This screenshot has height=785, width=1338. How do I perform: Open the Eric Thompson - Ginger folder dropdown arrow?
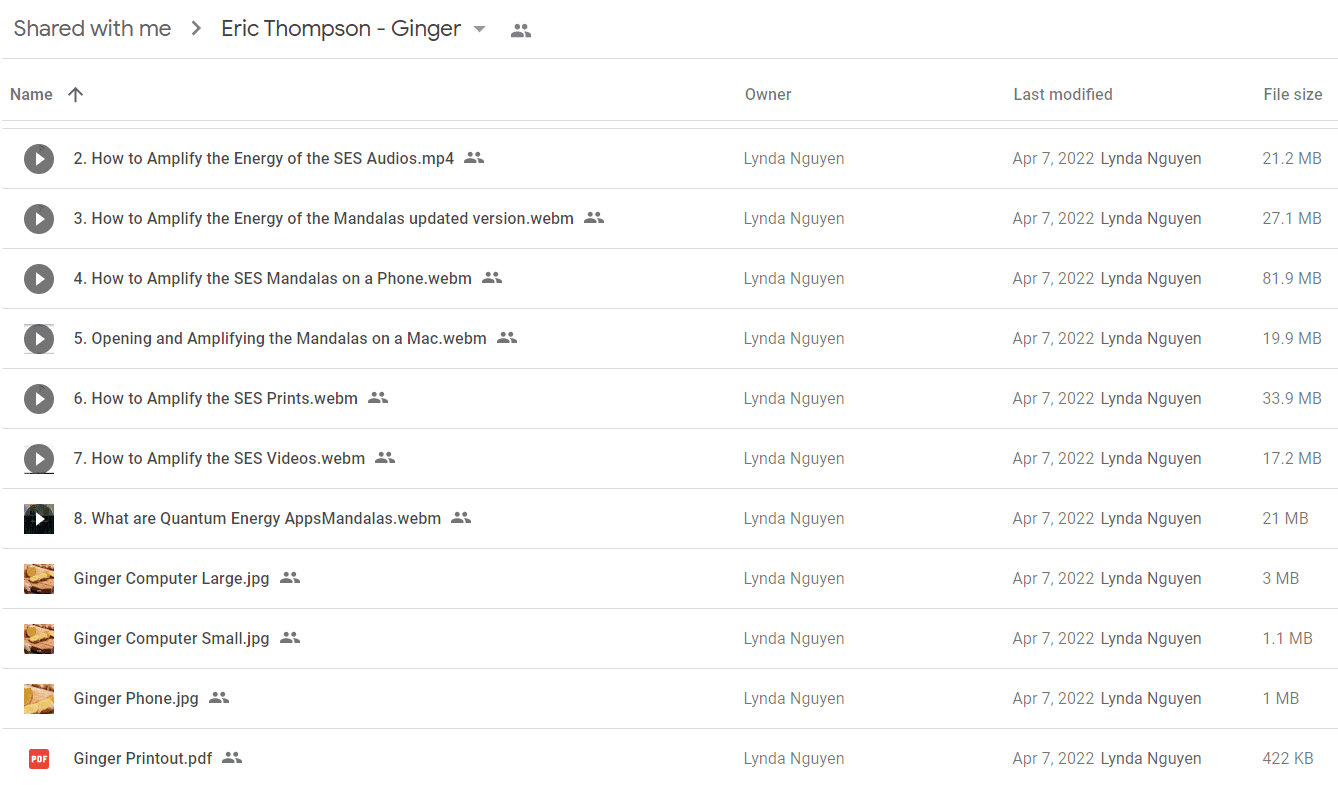point(479,29)
